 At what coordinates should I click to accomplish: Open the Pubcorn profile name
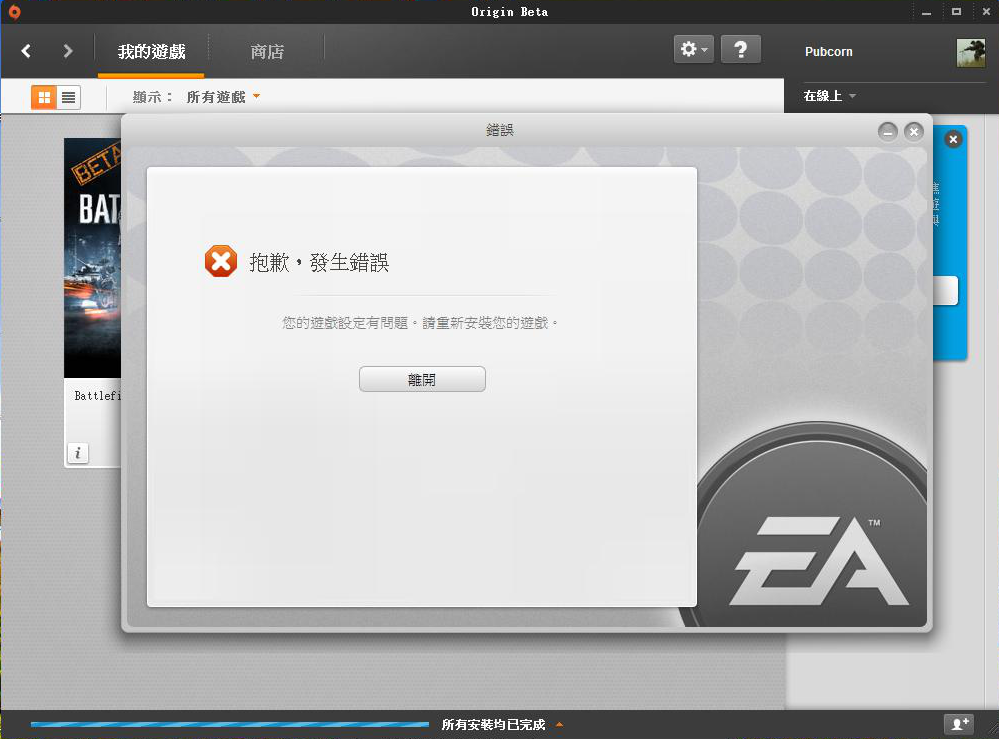point(828,52)
